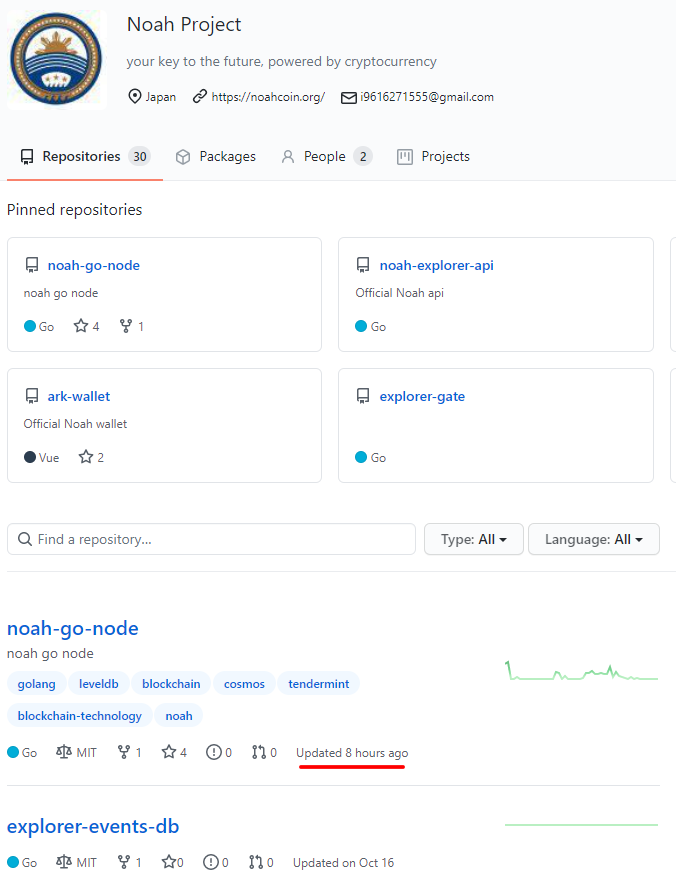
Task: Click the People person icon
Action: point(288,157)
